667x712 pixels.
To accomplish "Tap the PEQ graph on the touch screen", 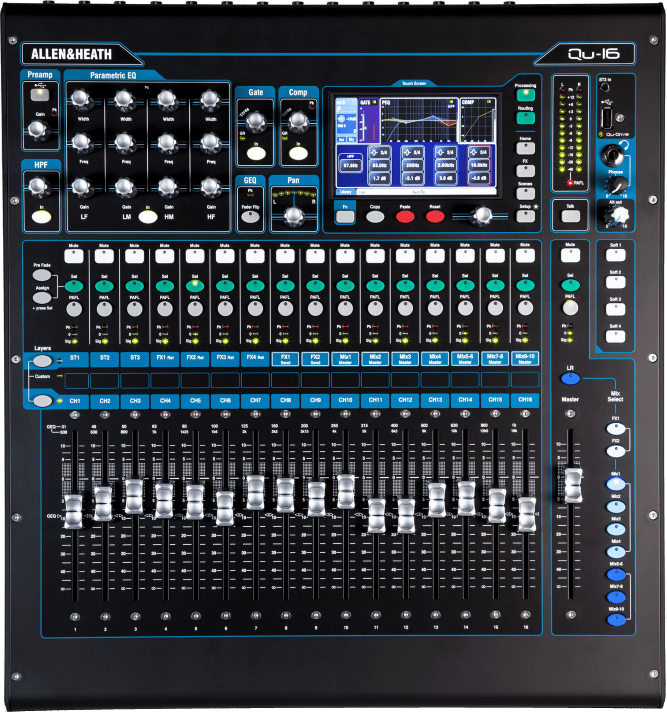I will pyautogui.click(x=419, y=120).
